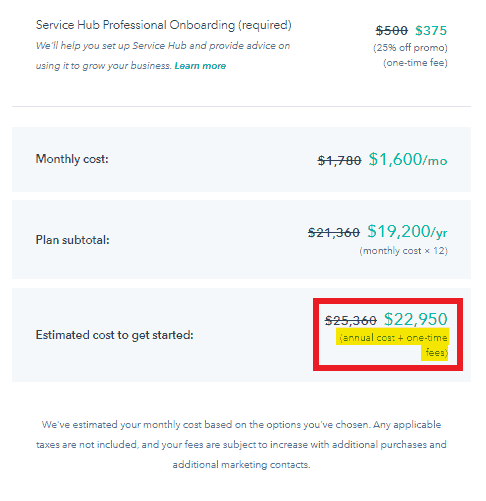
Task: Select the Monthly cost label
Action: [x=72, y=159]
